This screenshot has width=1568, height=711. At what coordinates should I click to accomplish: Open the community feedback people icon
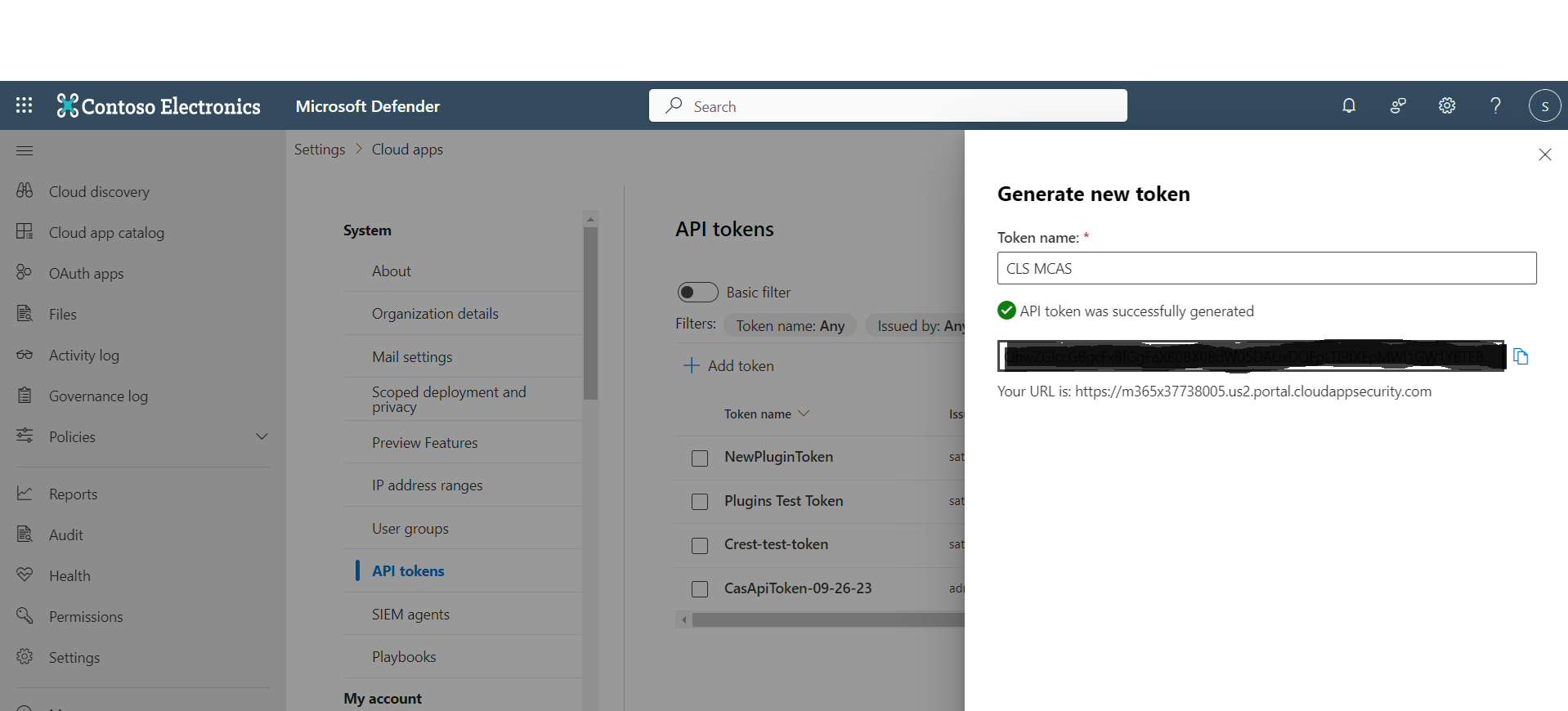pyautogui.click(x=1398, y=105)
